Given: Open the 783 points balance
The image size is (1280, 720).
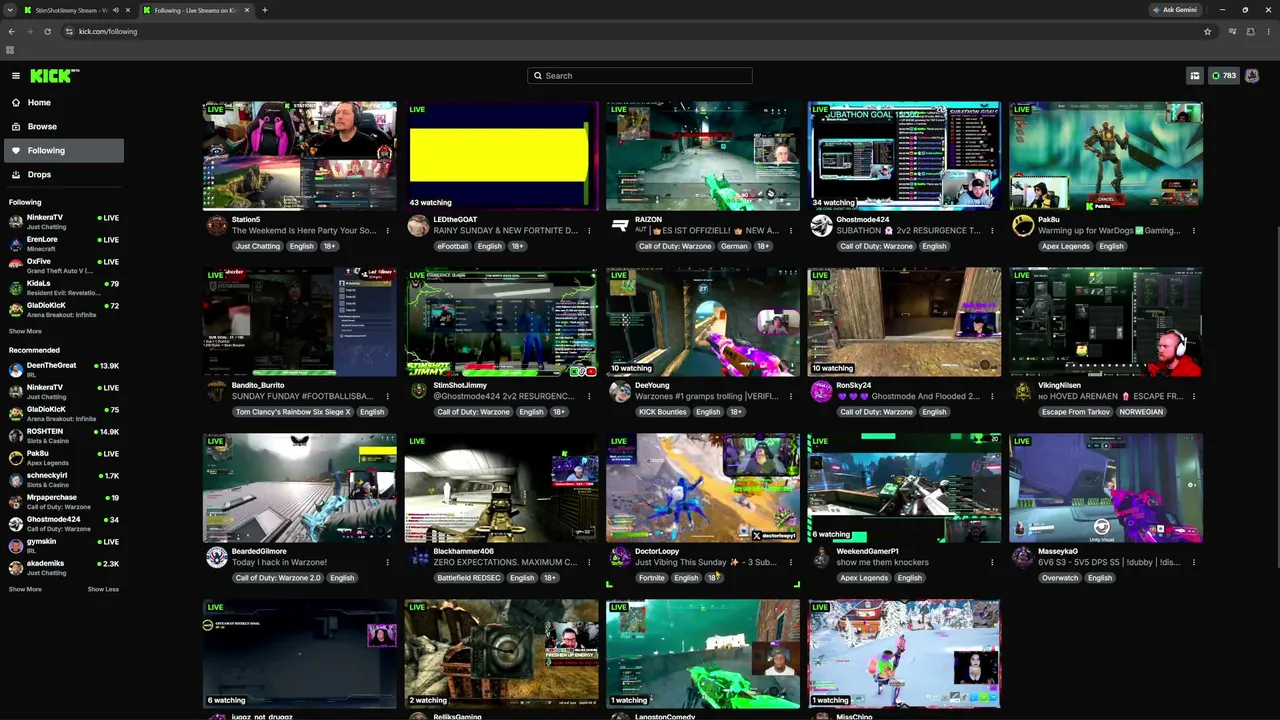Looking at the screenshot, I should click(x=1224, y=76).
